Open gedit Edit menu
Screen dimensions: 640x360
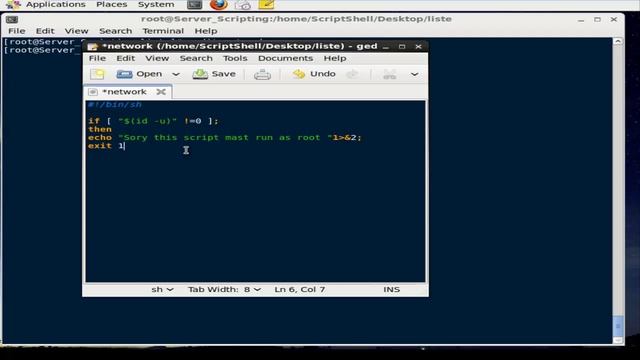pyautogui.click(x=126, y=58)
